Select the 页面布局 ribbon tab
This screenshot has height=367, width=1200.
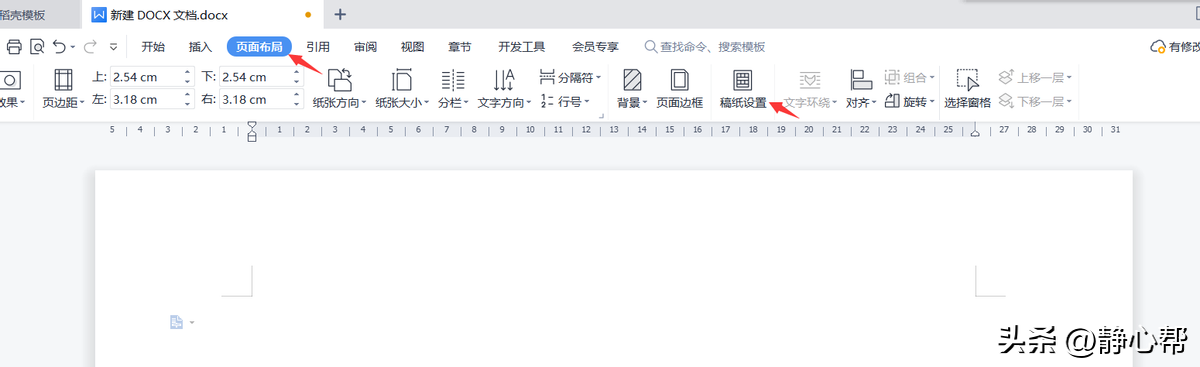click(259, 46)
